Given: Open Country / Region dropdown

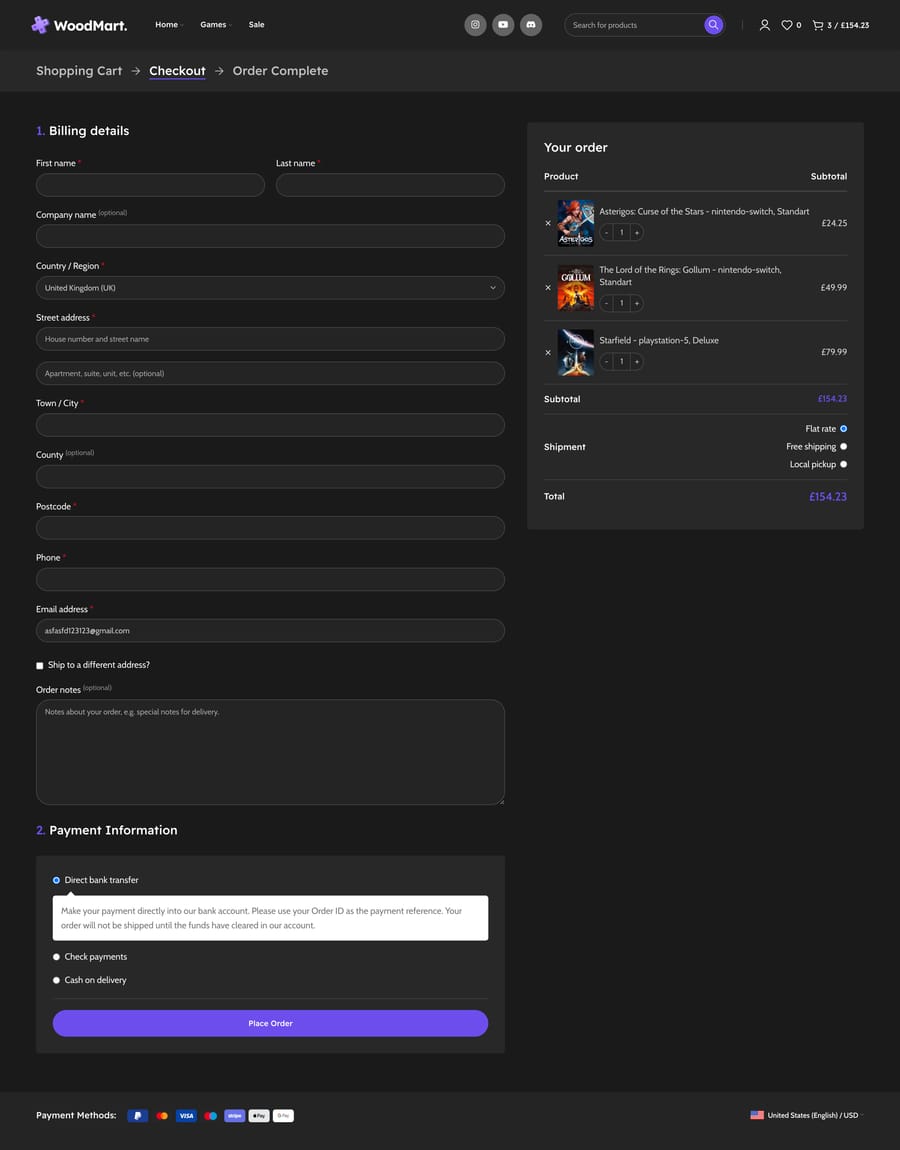Looking at the screenshot, I should [270, 288].
